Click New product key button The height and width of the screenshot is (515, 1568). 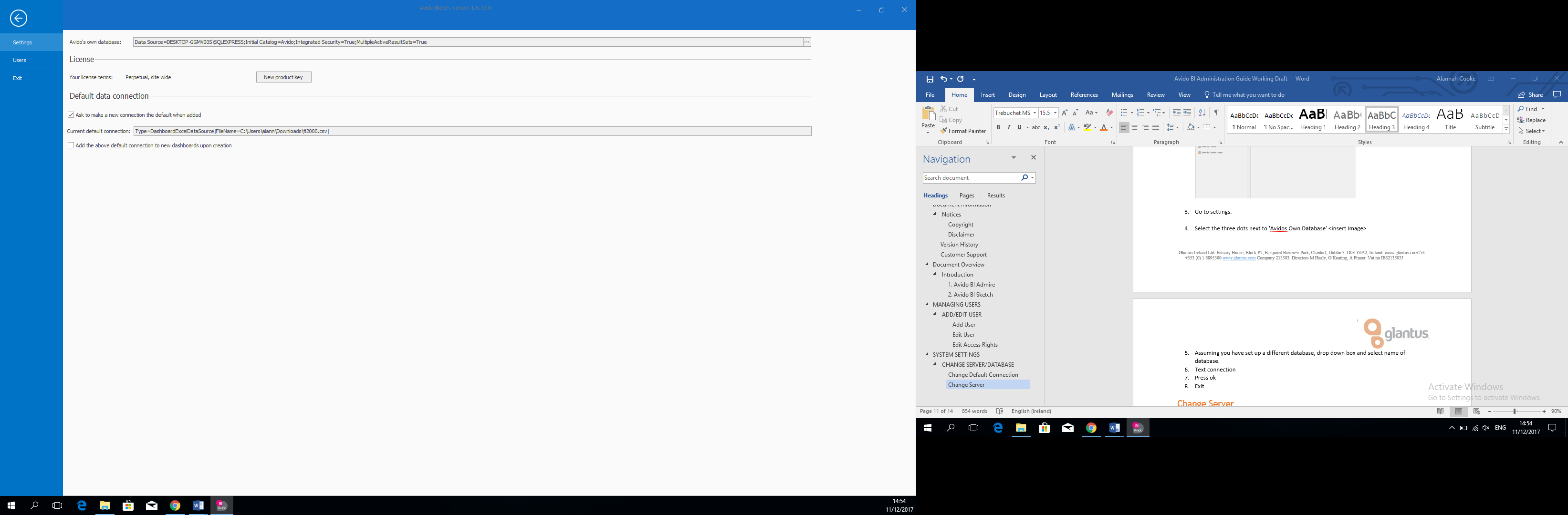(283, 77)
